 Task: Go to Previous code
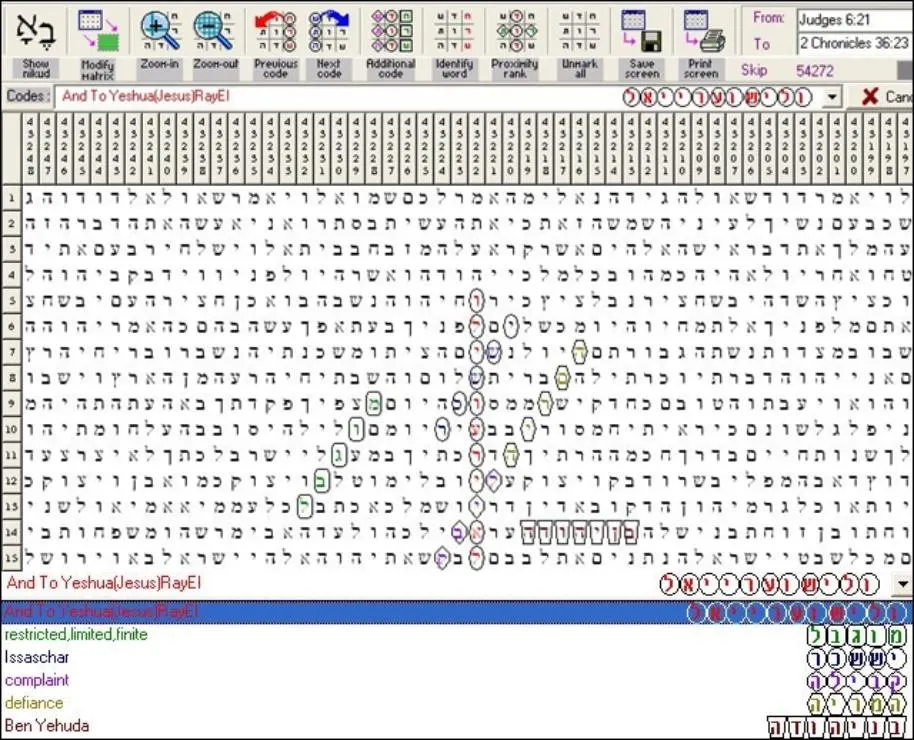(x=276, y=43)
